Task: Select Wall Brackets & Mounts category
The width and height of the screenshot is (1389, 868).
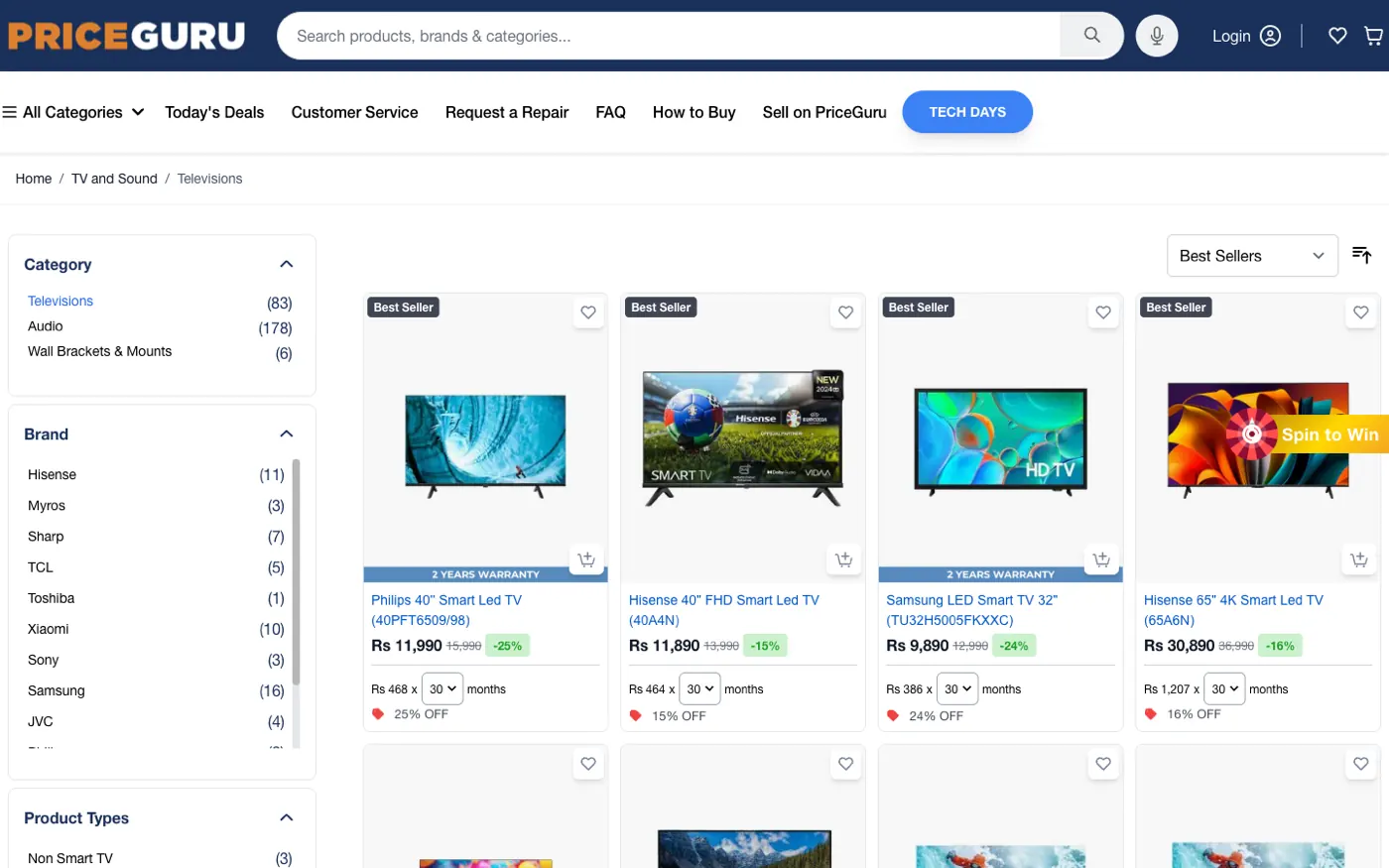Action: click(x=99, y=351)
